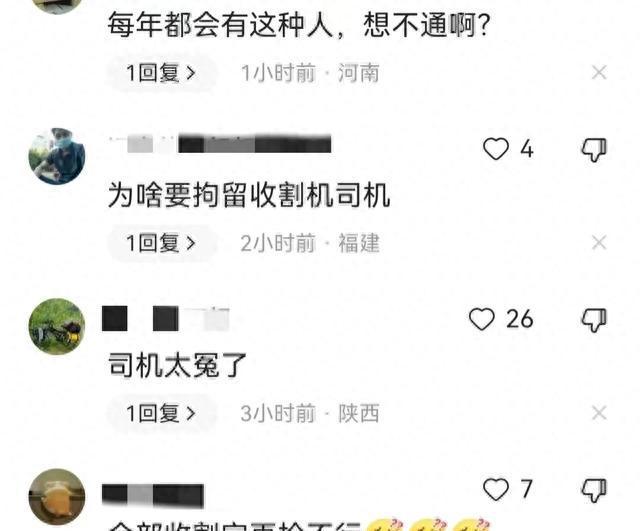Viewport: 640px width, 531px height.
Task: Dislike the 司机太冤了 comment
Action: click(594, 320)
